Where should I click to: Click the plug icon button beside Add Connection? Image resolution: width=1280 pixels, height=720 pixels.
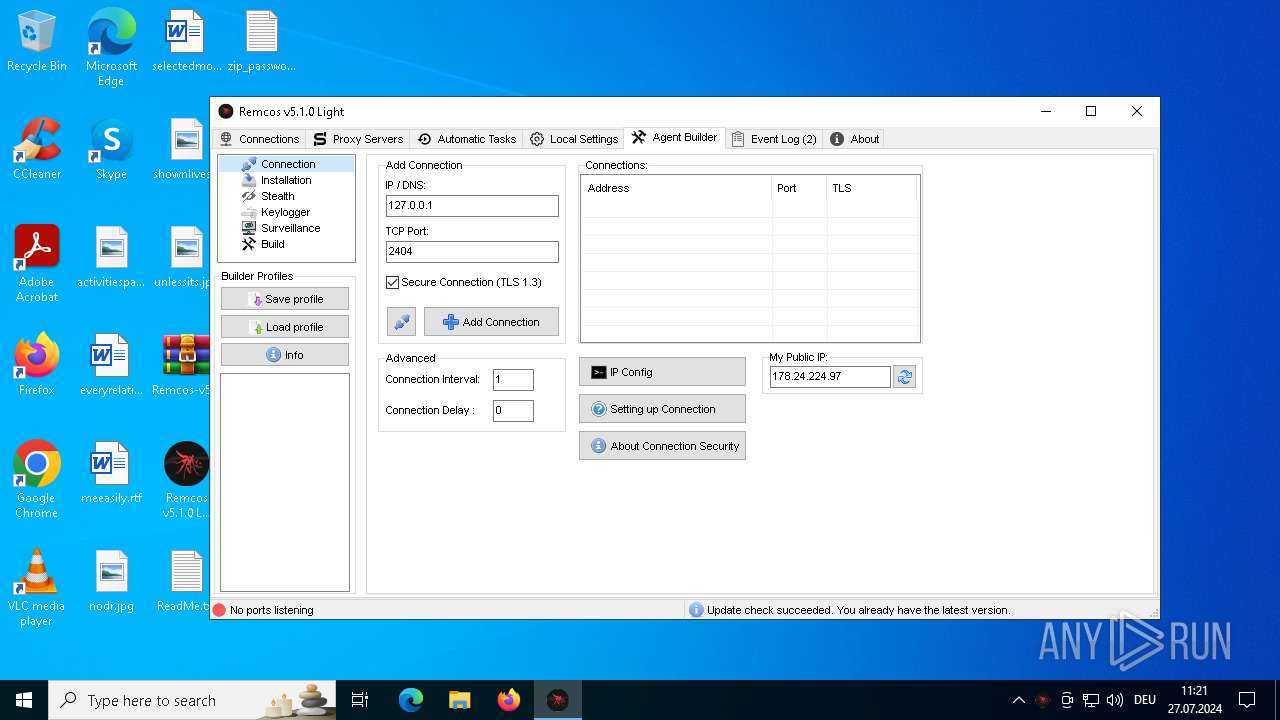click(x=401, y=322)
